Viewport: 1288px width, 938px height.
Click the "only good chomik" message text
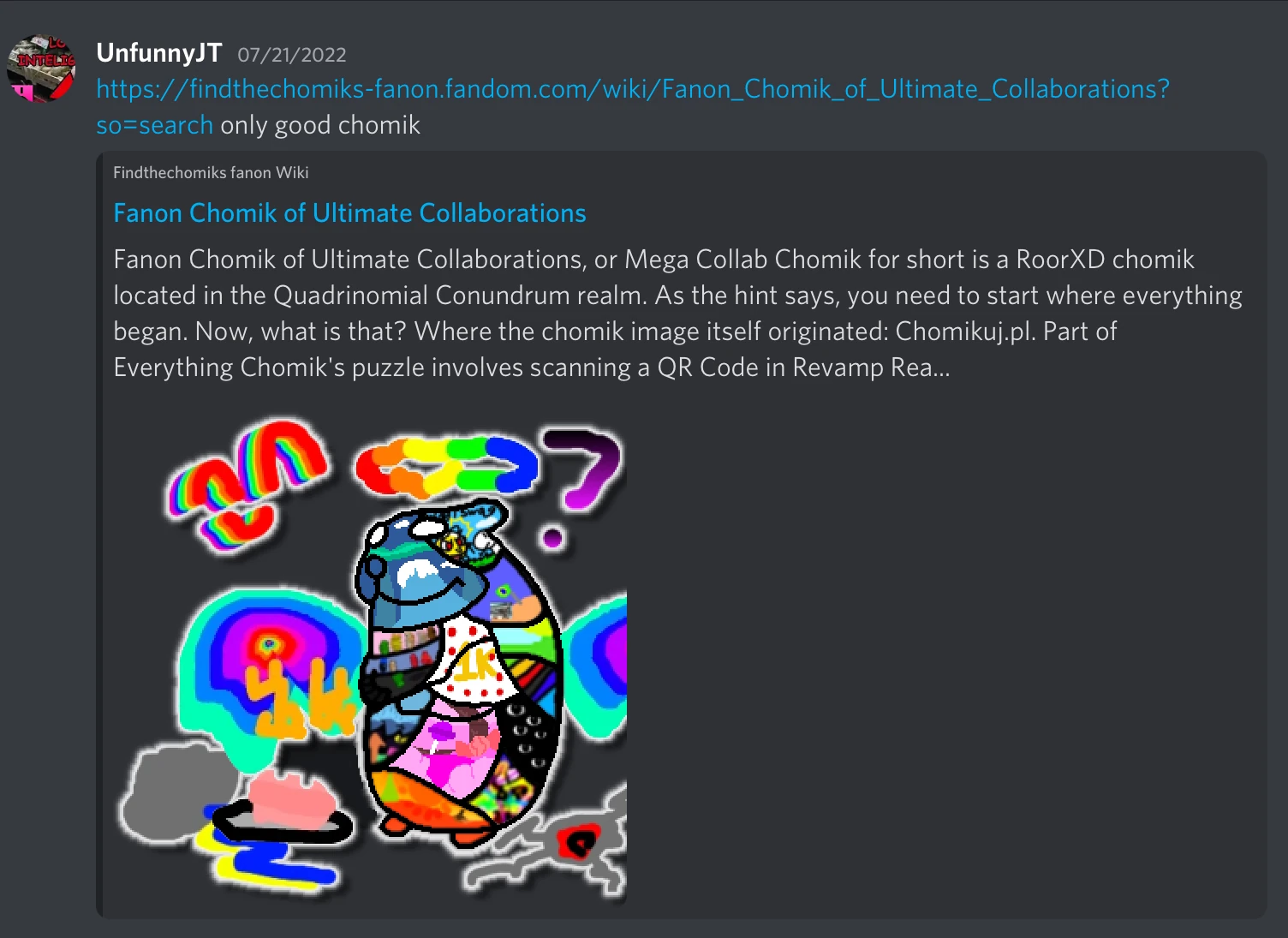[320, 125]
